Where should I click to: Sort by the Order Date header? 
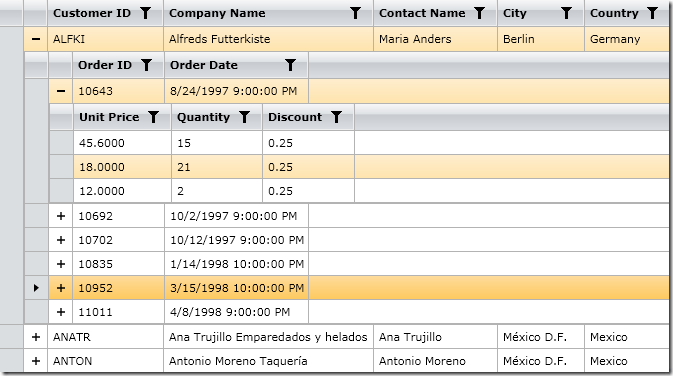[204, 65]
